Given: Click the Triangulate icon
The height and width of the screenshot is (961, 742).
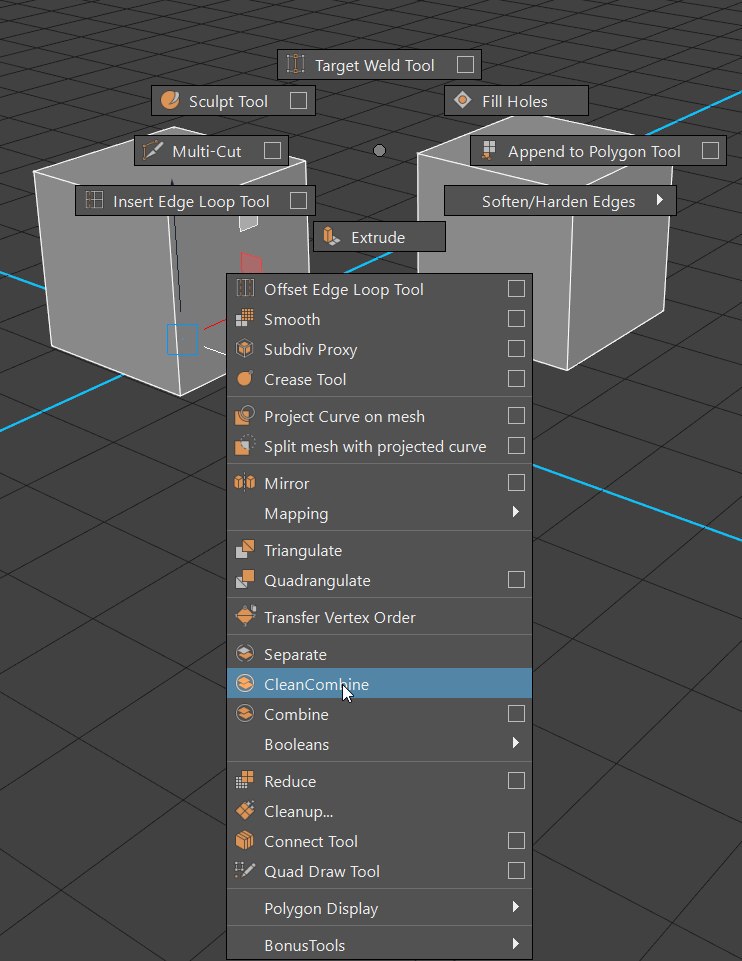Looking at the screenshot, I should 245,549.
